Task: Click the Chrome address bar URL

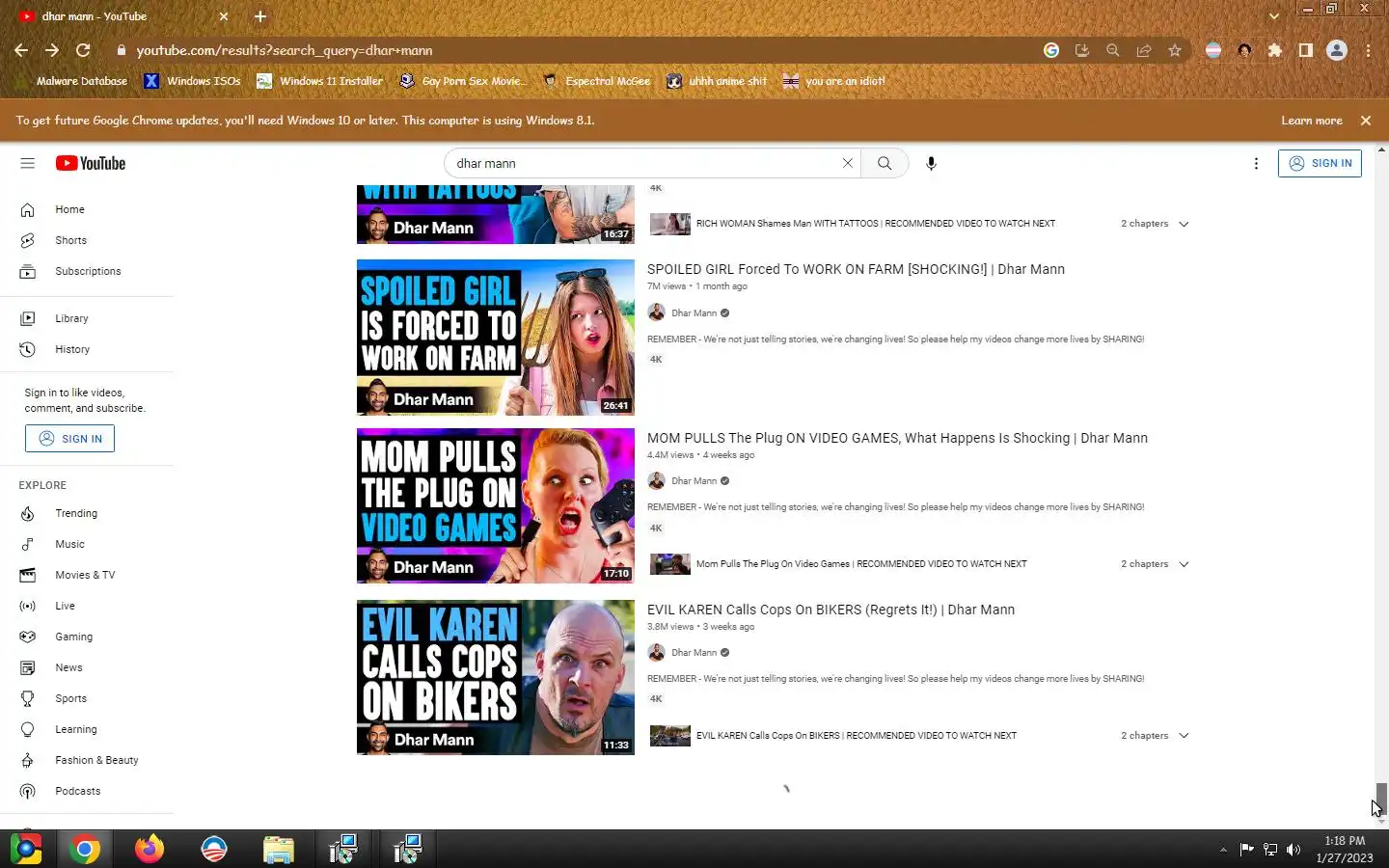Action: tap(285, 50)
